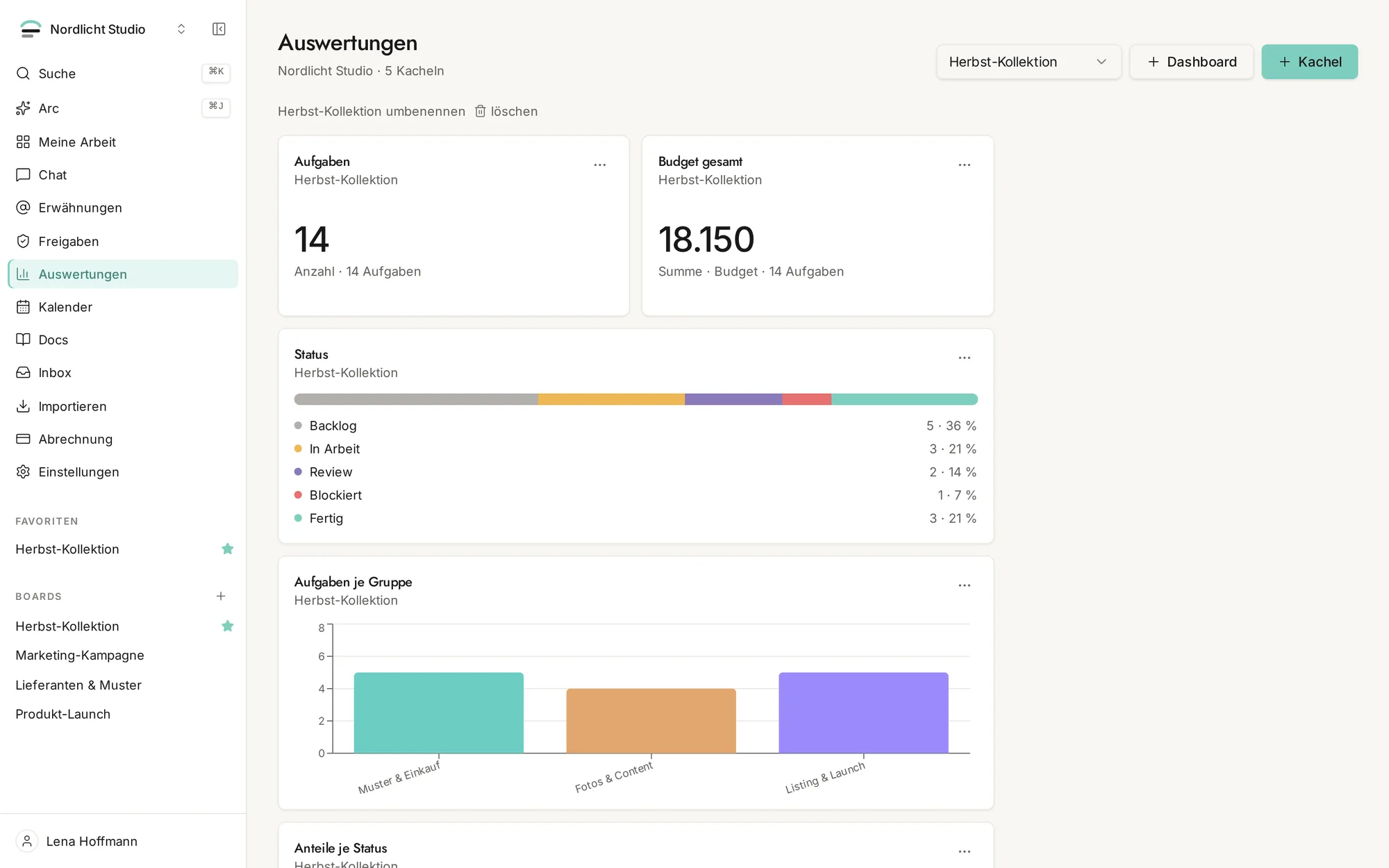Open Arc assistant from the sidebar

[123, 108]
